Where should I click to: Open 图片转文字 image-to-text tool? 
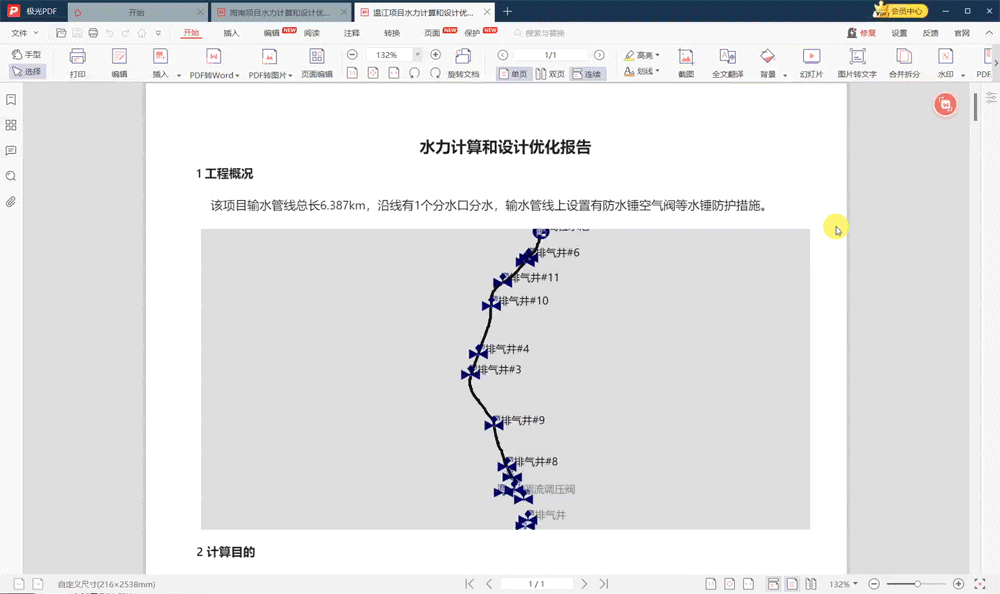[x=856, y=65]
